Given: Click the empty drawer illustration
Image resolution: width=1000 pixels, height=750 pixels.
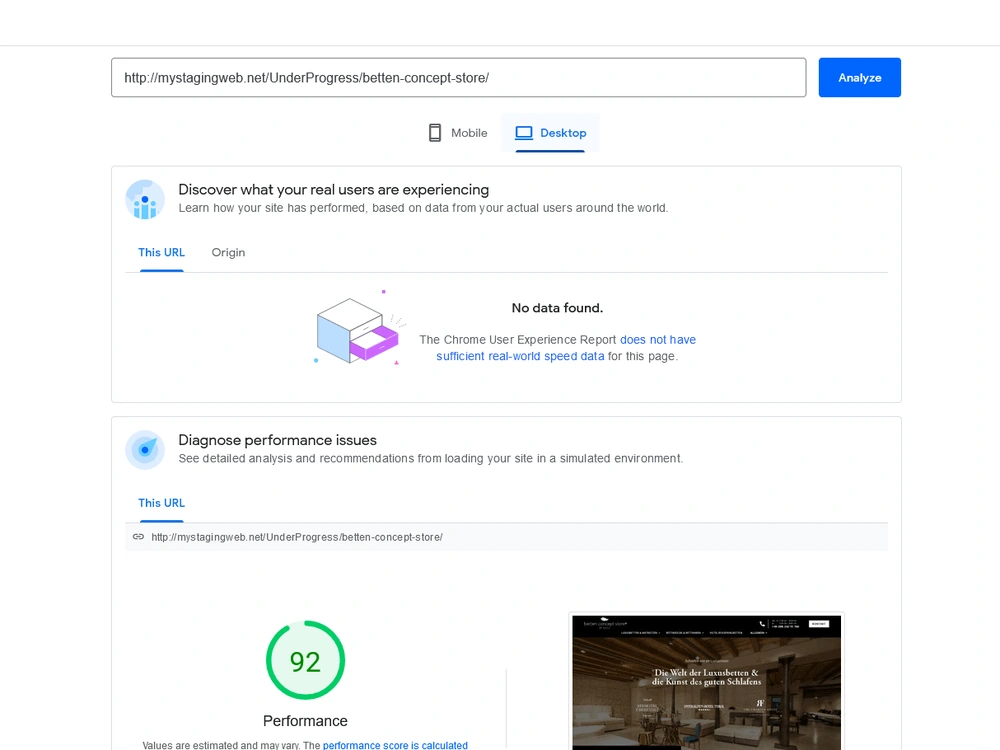Looking at the screenshot, I should point(360,328).
